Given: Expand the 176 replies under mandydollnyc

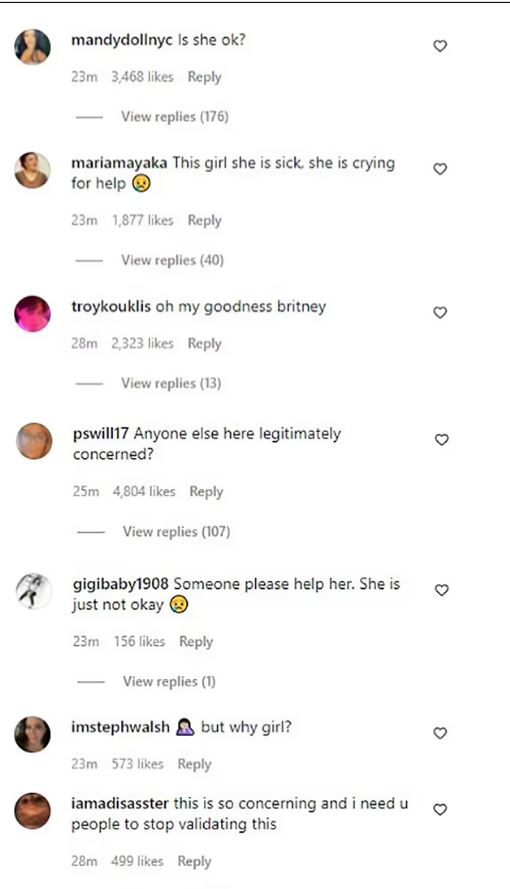Looking at the screenshot, I should point(175,117).
